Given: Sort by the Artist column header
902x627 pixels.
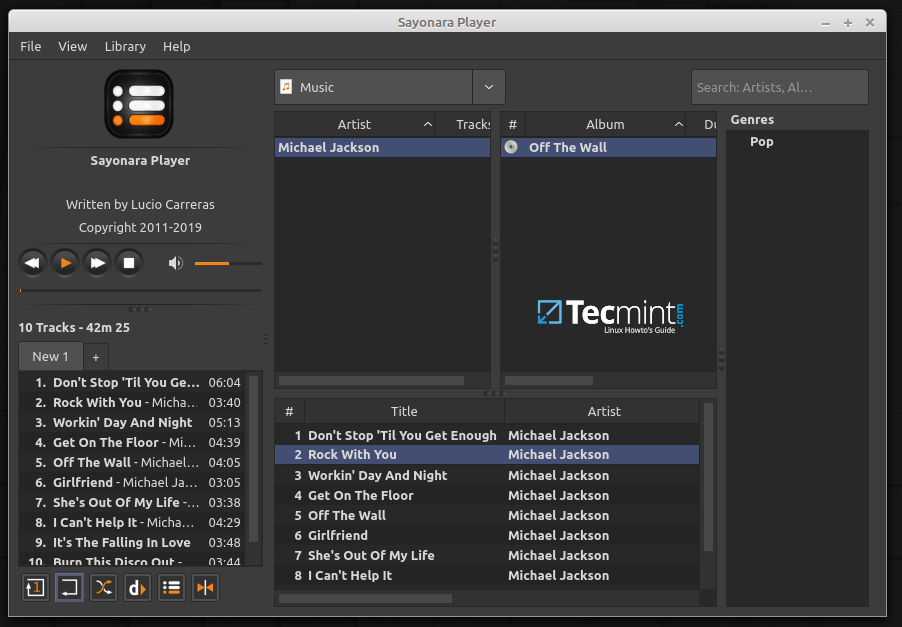Looking at the screenshot, I should tap(354, 124).
